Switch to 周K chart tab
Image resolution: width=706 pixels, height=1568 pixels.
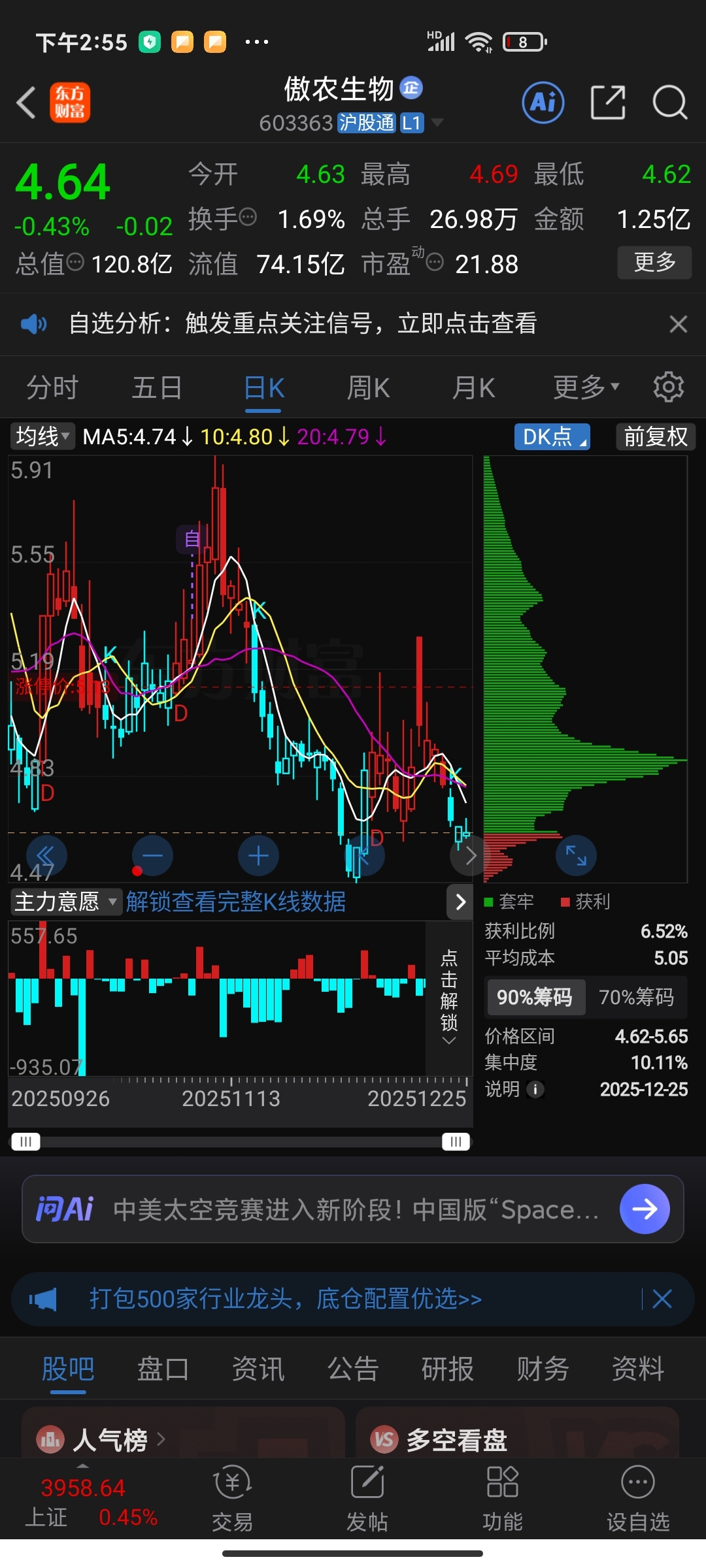click(x=368, y=388)
